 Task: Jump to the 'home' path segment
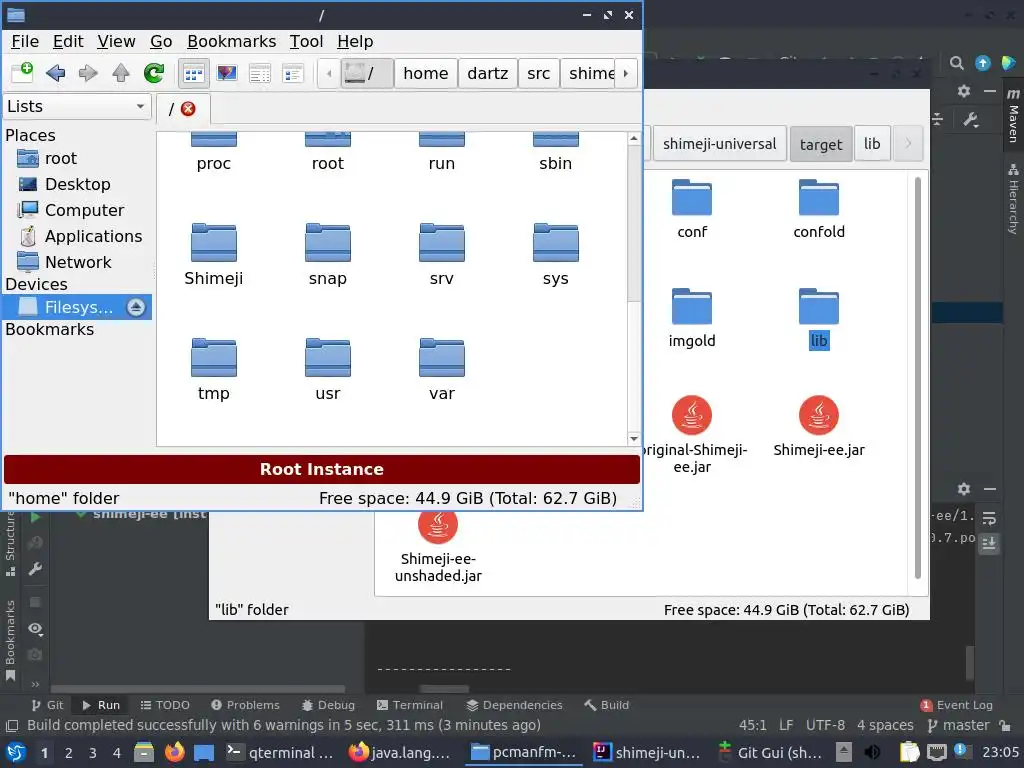coord(426,73)
